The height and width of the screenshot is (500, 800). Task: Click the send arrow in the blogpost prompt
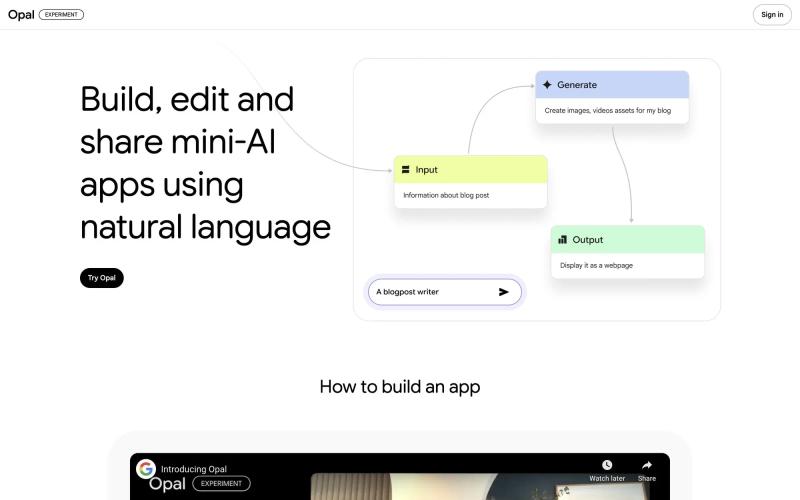pyautogui.click(x=504, y=292)
